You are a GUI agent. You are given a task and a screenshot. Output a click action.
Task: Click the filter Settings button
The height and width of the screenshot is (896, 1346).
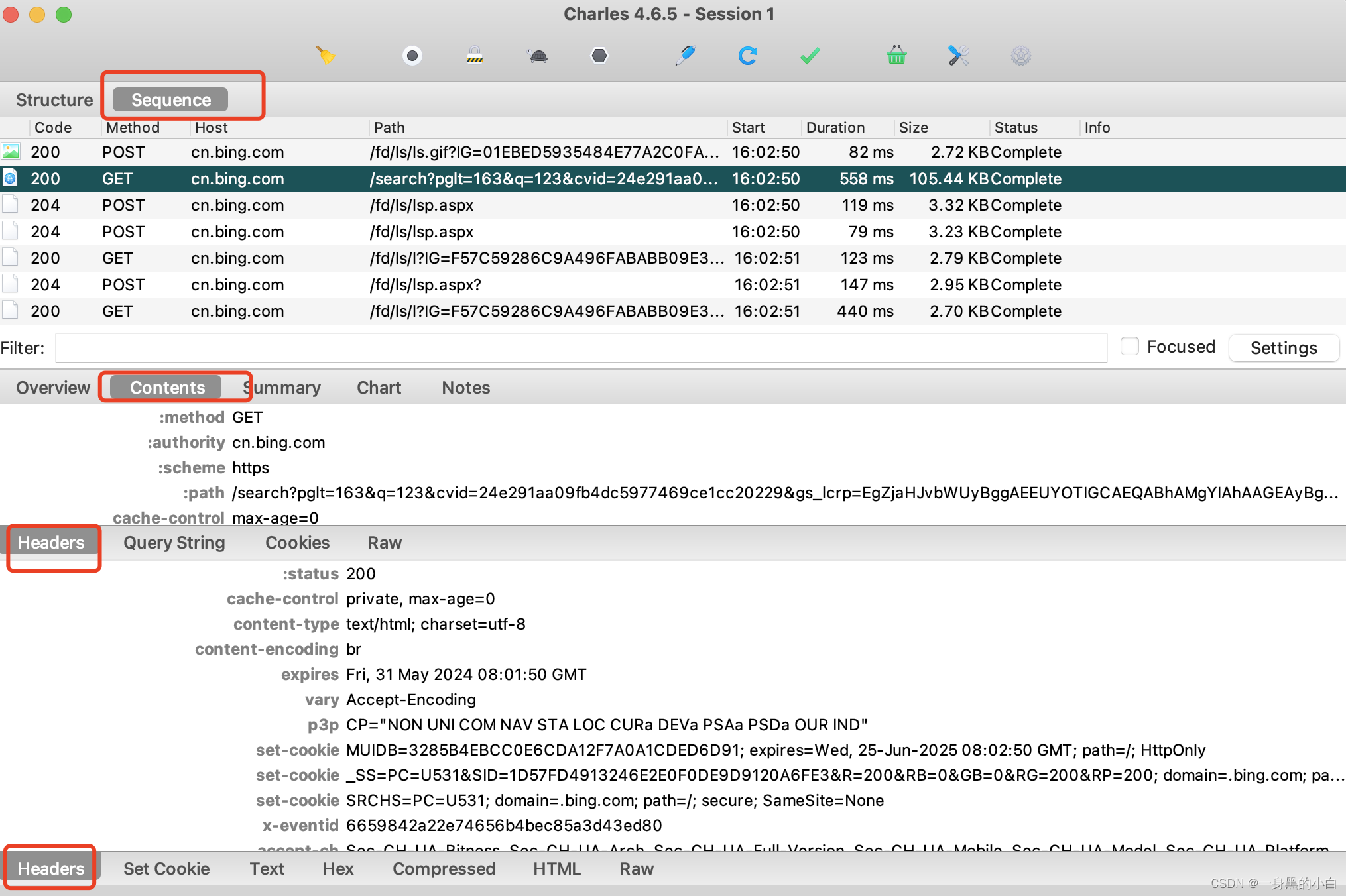pyautogui.click(x=1283, y=348)
